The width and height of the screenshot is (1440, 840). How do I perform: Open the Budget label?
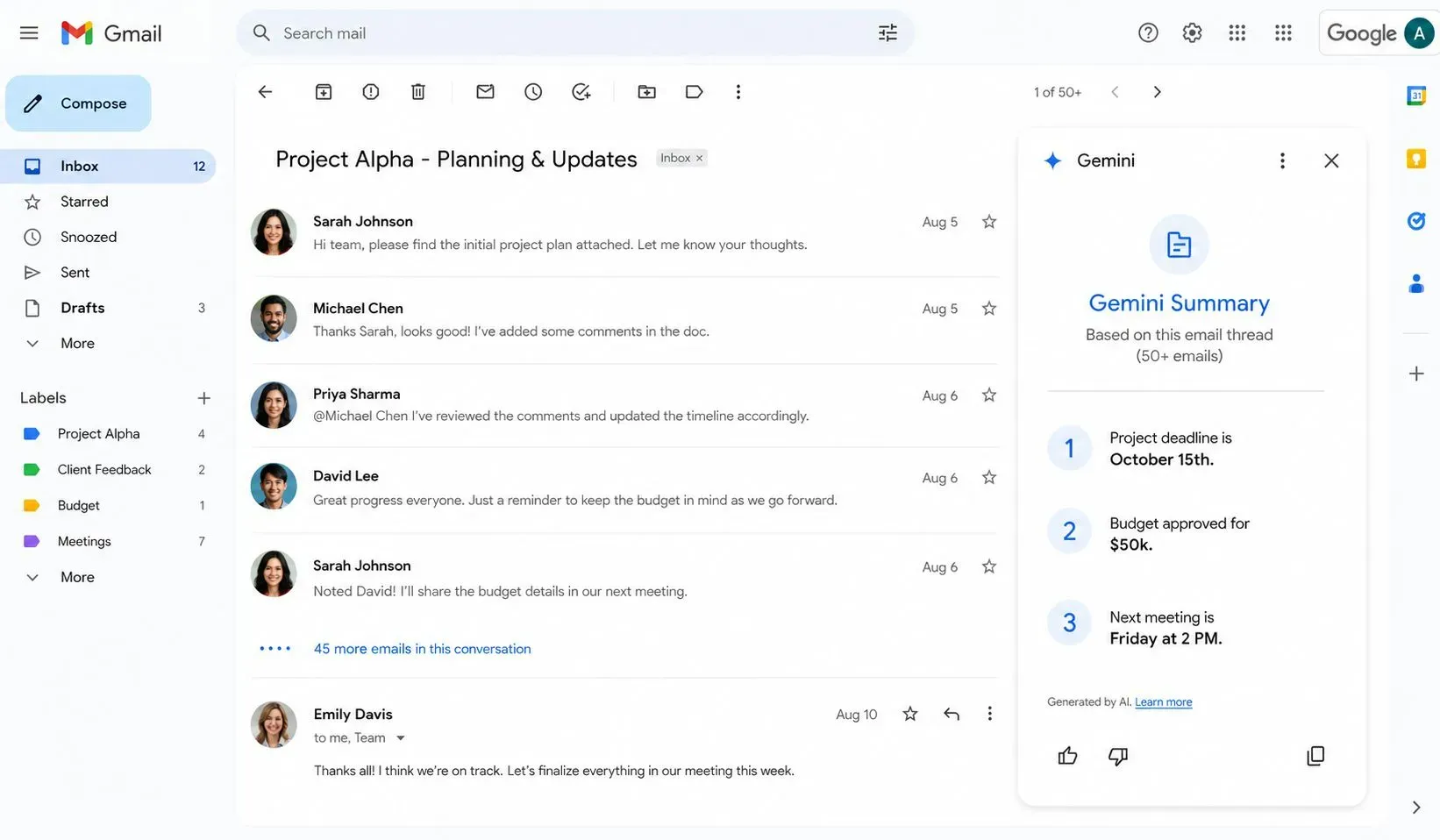108,506
